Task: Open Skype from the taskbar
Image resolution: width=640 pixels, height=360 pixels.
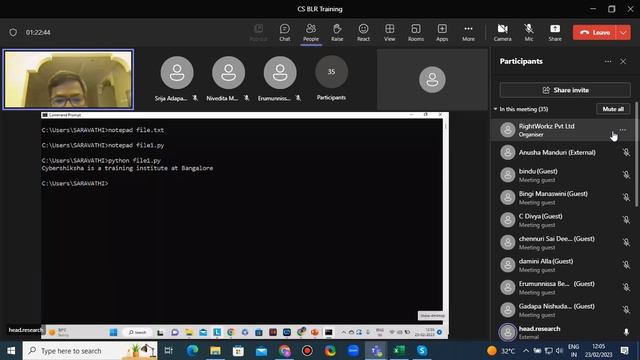Action: tap(422, 351)
